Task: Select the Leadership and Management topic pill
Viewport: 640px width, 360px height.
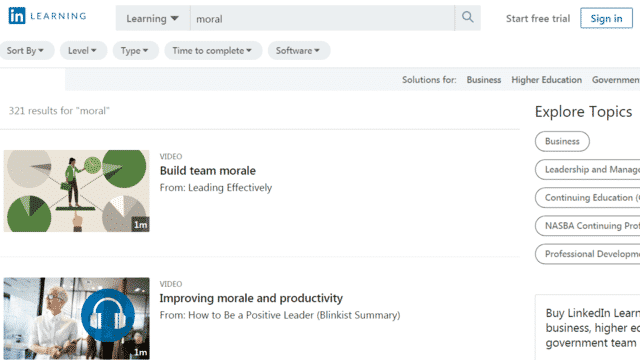Action: pyautogui.click(x=588, y=169)
